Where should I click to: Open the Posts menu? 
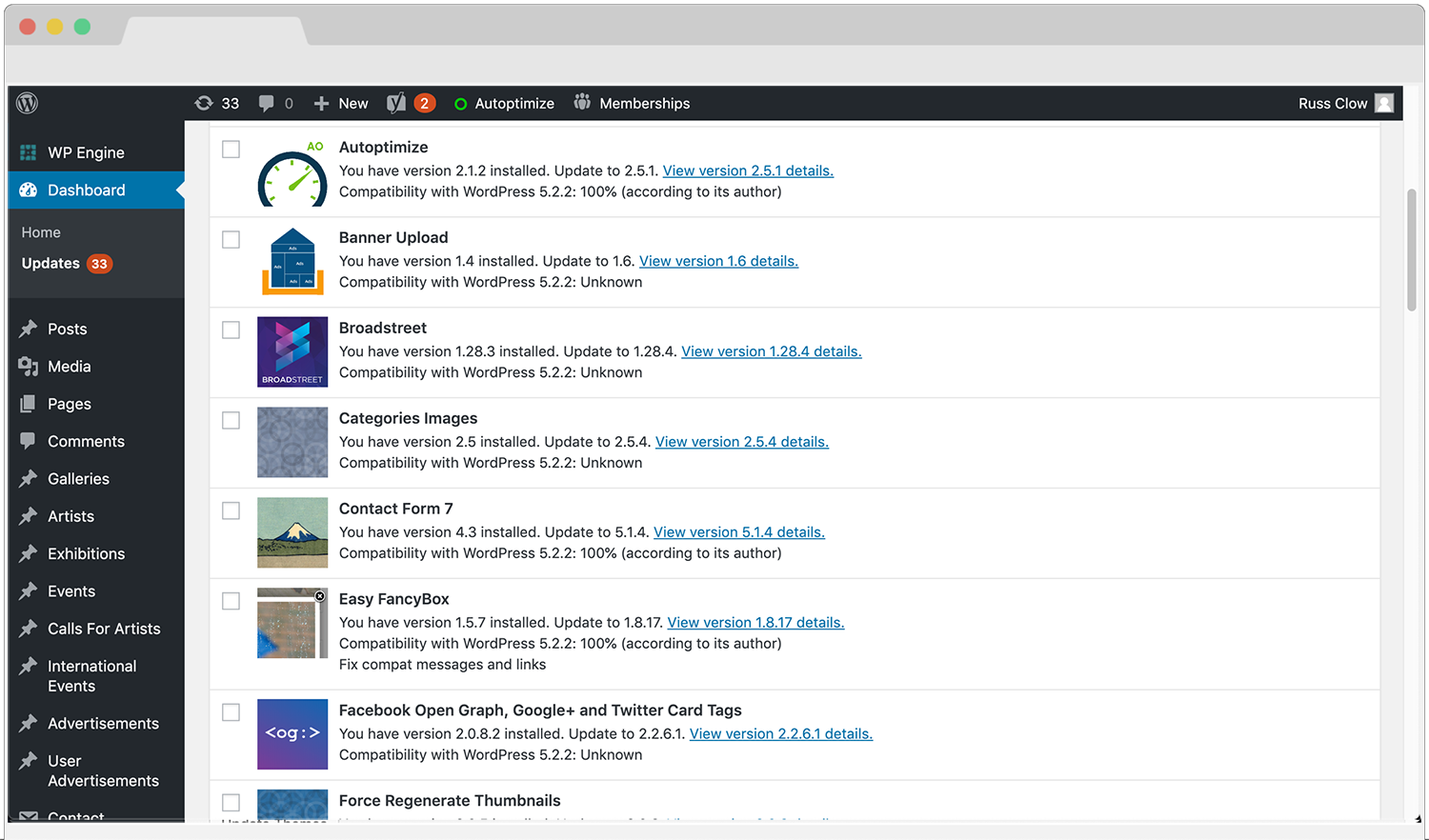coord(96,329)
